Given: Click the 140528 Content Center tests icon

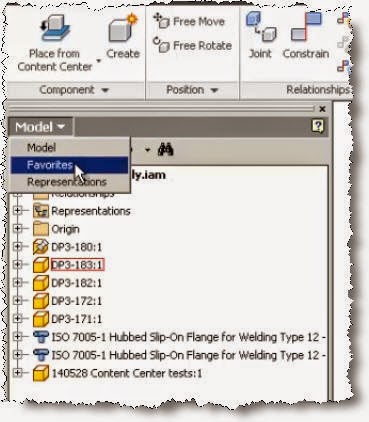Looking at the screenshot, I should pos(41,373).
